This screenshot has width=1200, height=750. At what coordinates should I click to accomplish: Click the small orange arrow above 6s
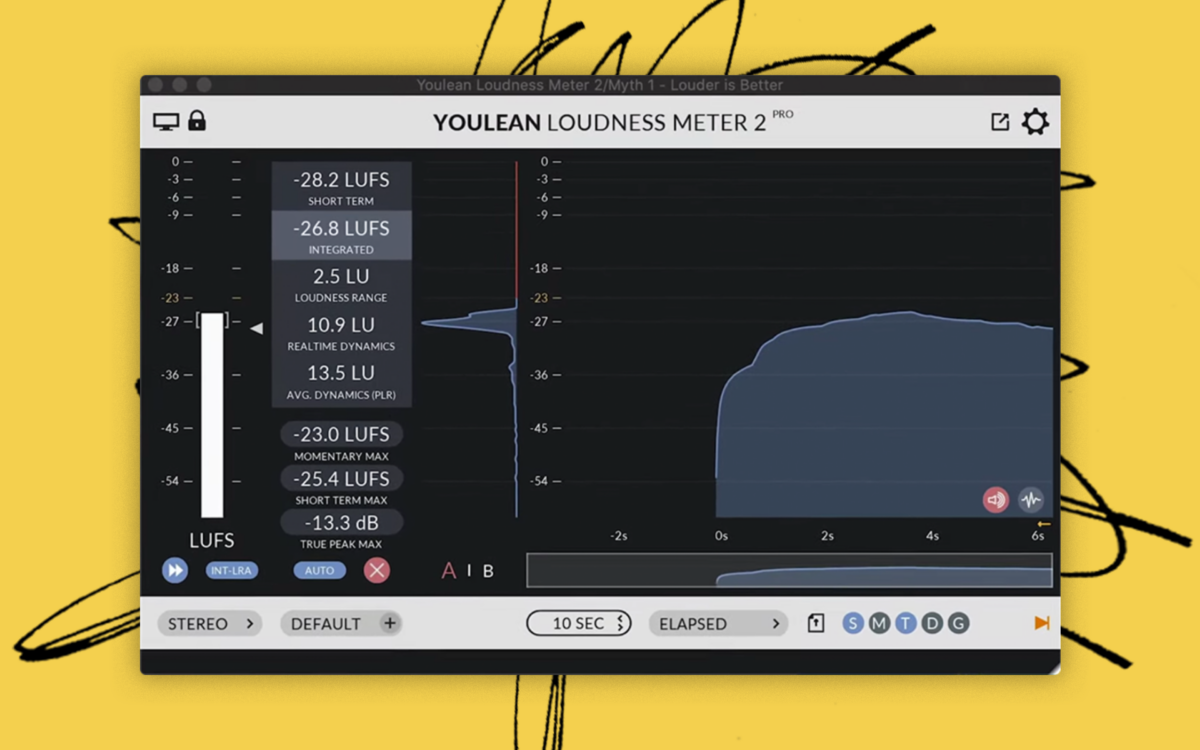pos(1044,524)
